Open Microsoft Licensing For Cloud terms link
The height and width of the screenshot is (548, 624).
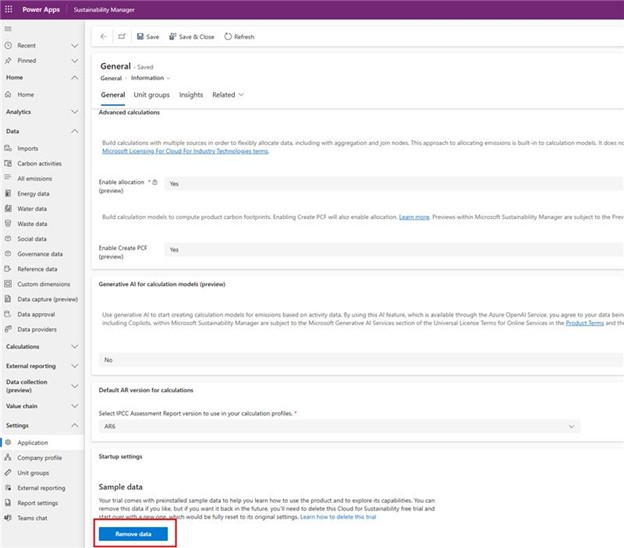click(x=185, y=151)
